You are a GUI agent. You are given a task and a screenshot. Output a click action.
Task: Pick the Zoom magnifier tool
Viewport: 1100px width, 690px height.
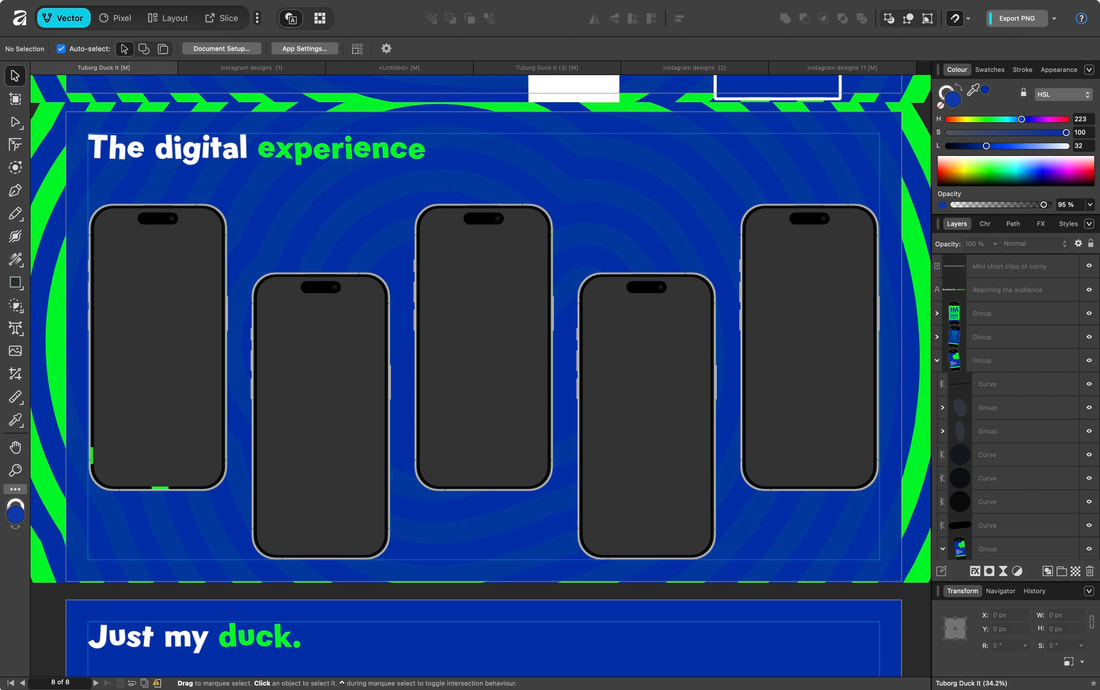click(15, 470)
